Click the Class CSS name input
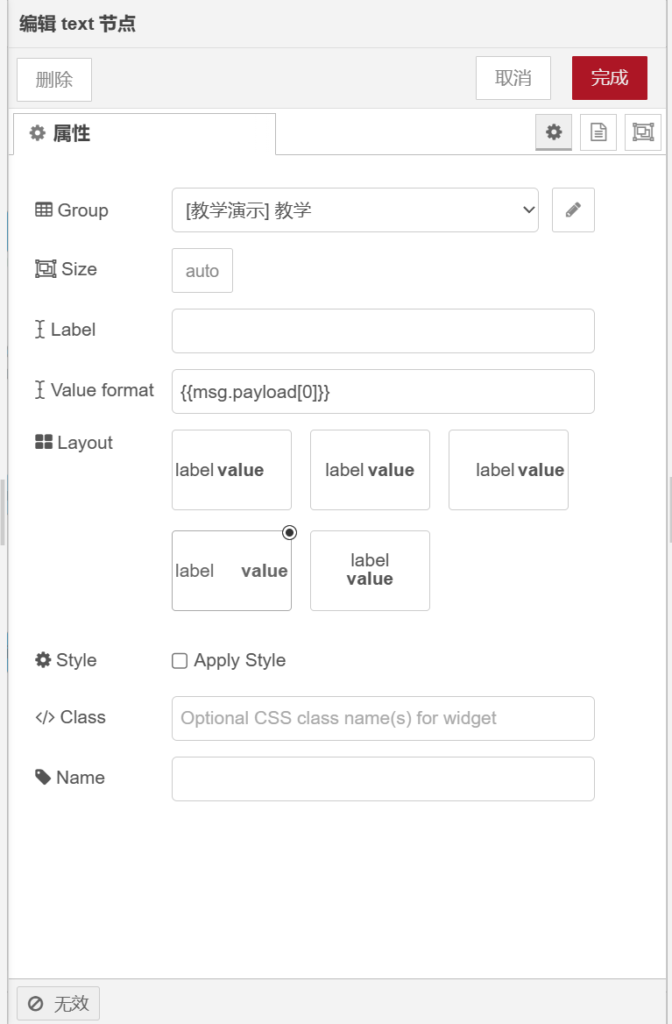The width and height of the screenshot is (672, 1024). click(383, 718)
